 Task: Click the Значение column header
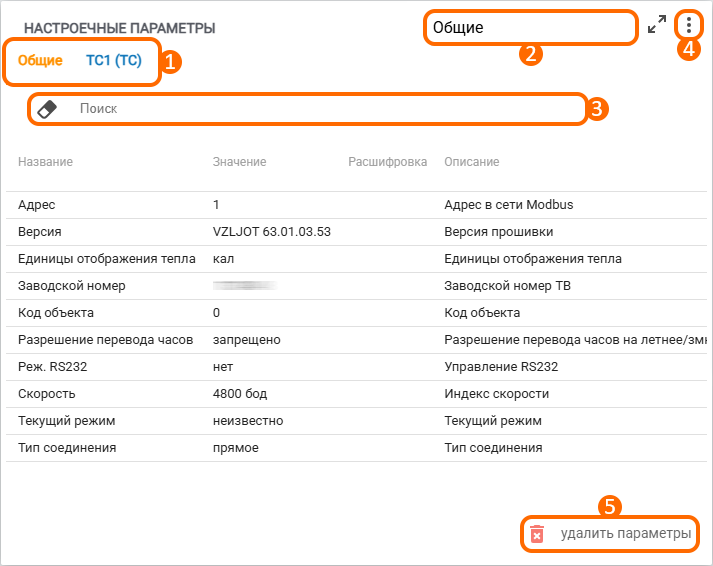click(x=239, y=162)
